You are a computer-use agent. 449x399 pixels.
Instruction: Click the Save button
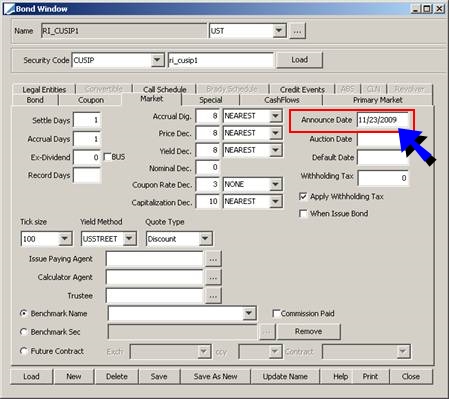159,376
